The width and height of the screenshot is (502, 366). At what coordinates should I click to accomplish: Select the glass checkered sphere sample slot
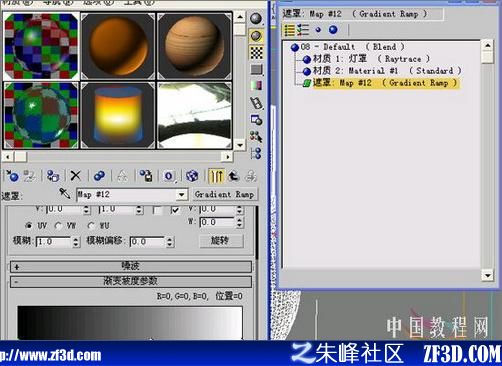coord(41,115)
